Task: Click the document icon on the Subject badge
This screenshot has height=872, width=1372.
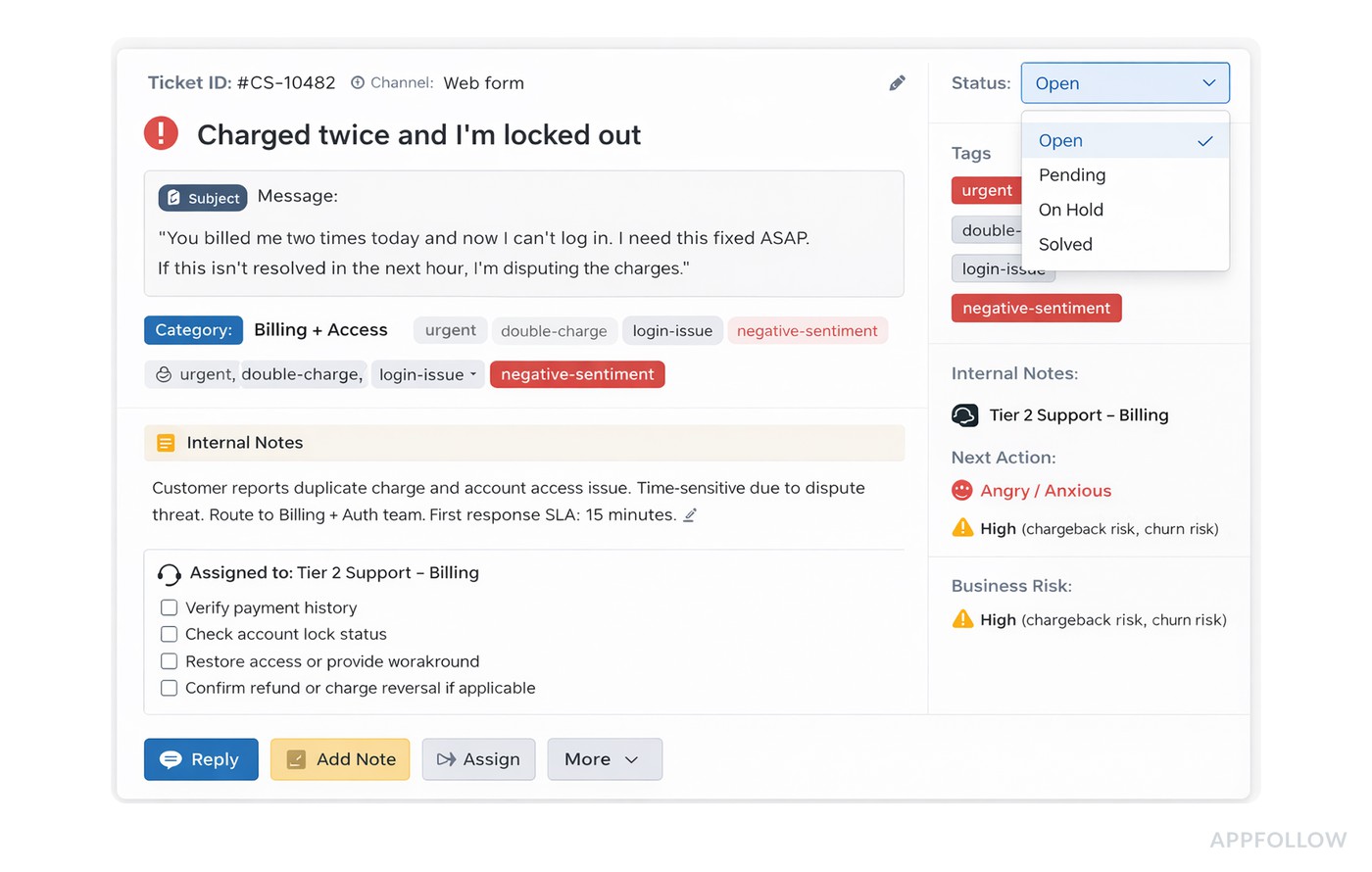Action: [x=172, y=198]
